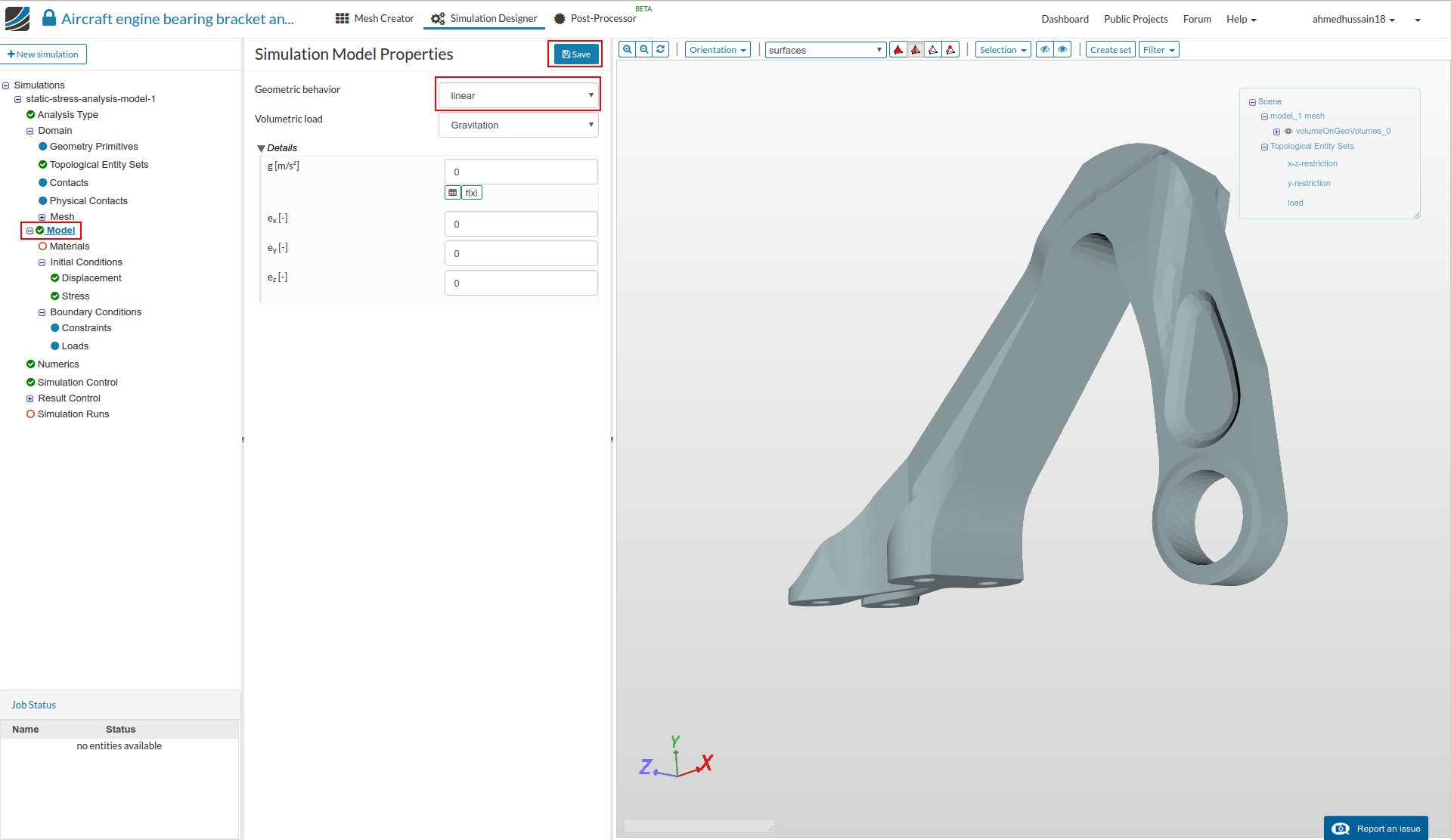Click the g gravity value input field
Viewport: 1451px width, 840px height.
[x=521, y=172]
